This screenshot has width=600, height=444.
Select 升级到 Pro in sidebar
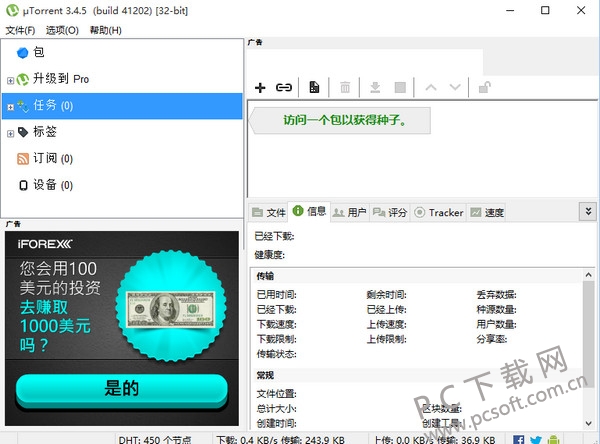coord(122,79)
